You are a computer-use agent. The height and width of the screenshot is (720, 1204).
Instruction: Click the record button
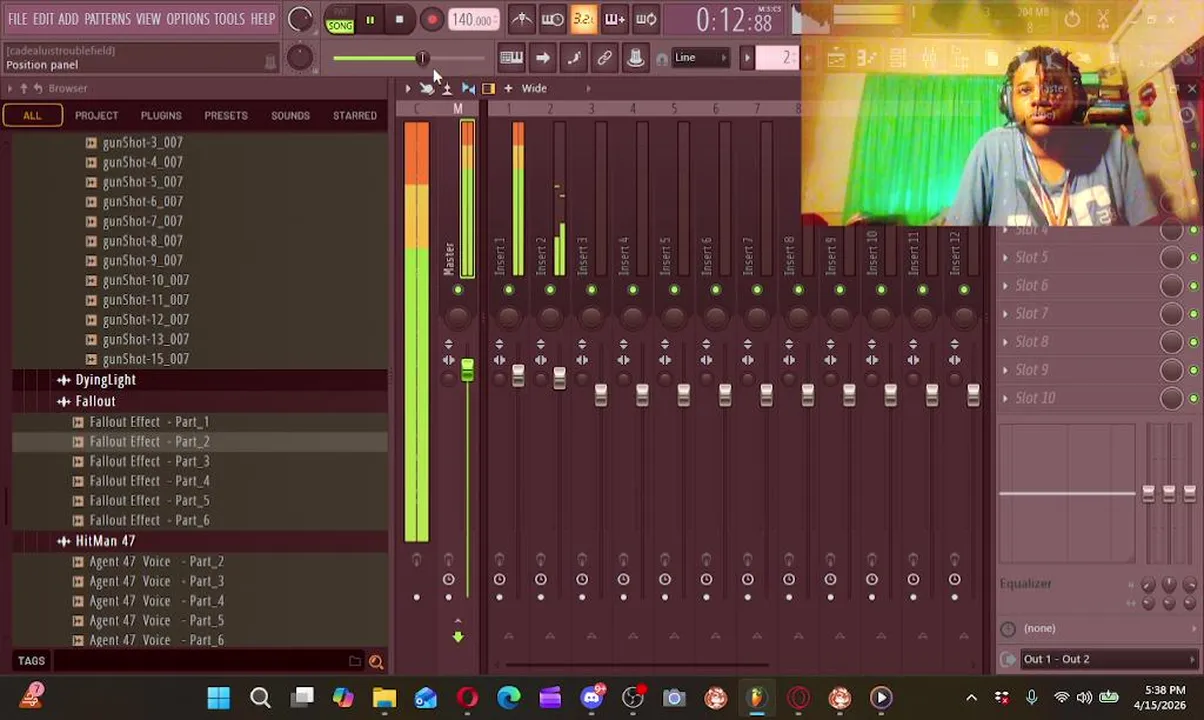[431, 20]
